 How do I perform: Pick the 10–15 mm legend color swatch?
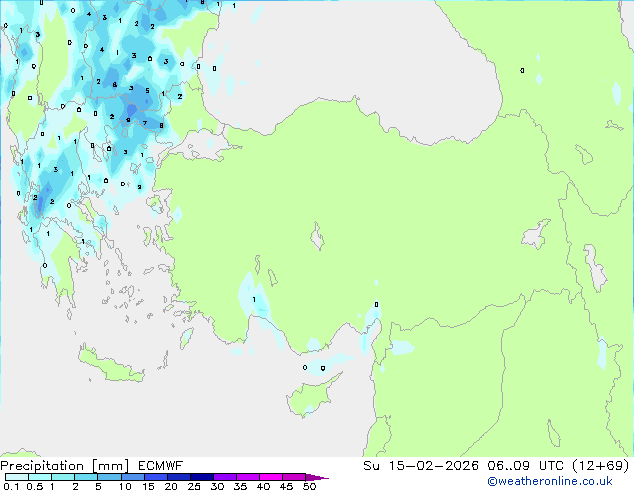(132, 477)
